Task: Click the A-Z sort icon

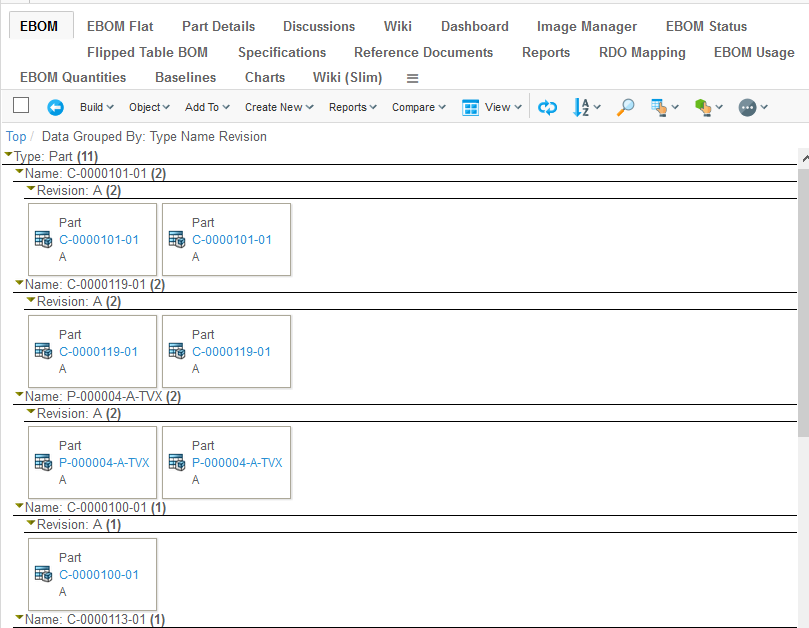Action: pyautogui.click(x=582, y=107)
